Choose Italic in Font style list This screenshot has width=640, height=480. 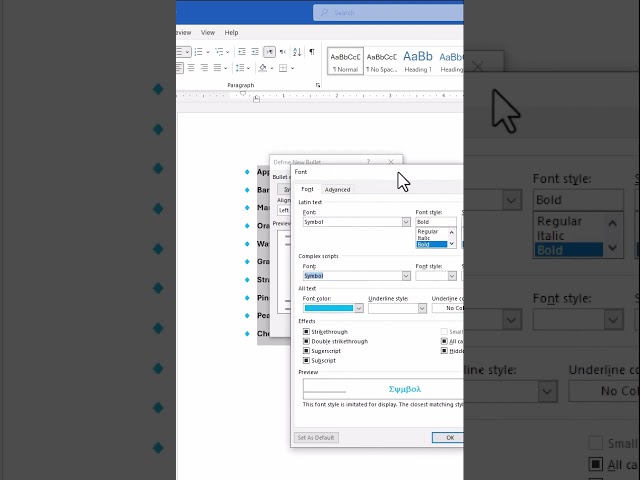point(424,238)
